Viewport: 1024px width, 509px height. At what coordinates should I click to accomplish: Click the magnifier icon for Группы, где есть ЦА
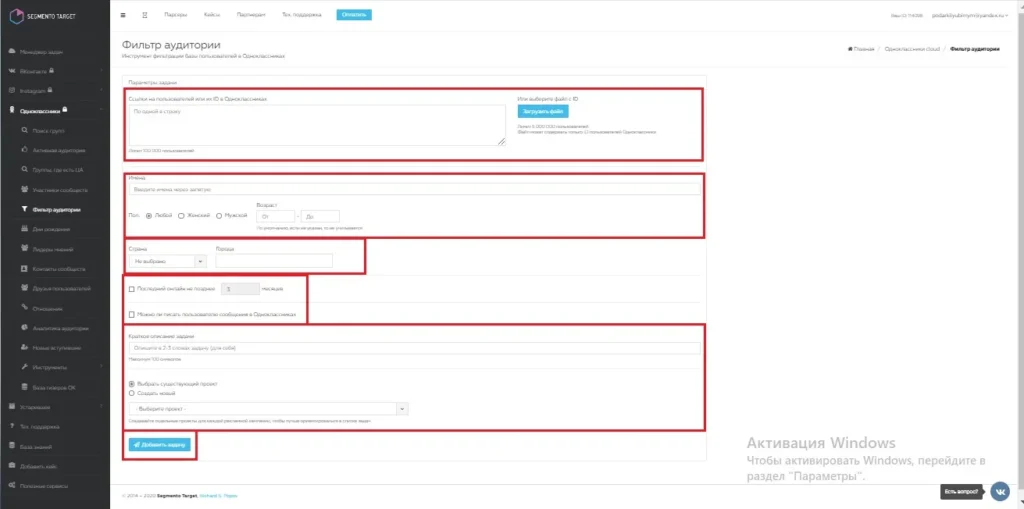(x=24, y=170)
